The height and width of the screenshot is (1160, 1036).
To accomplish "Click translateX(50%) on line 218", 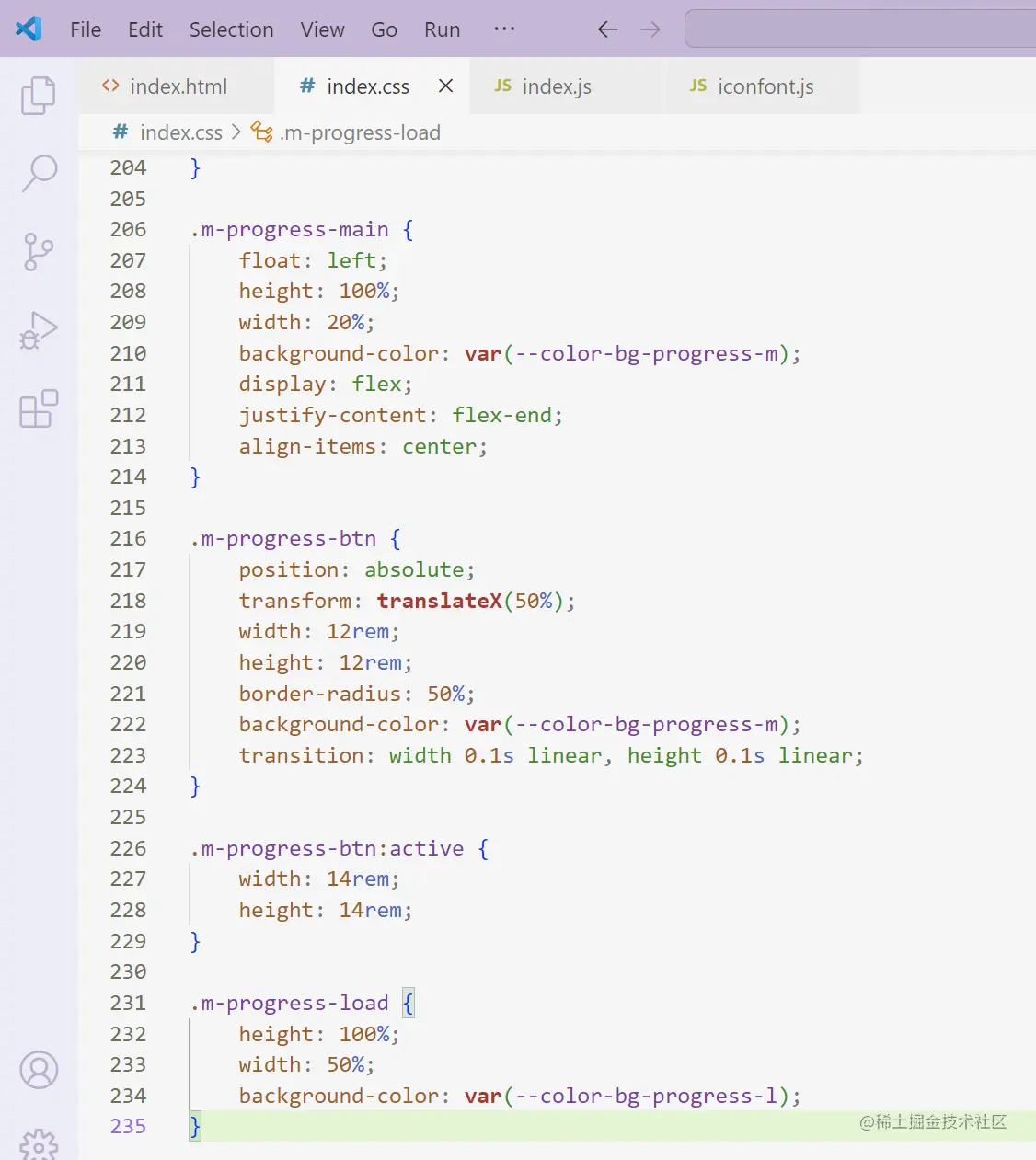I will tap(469, 601).
